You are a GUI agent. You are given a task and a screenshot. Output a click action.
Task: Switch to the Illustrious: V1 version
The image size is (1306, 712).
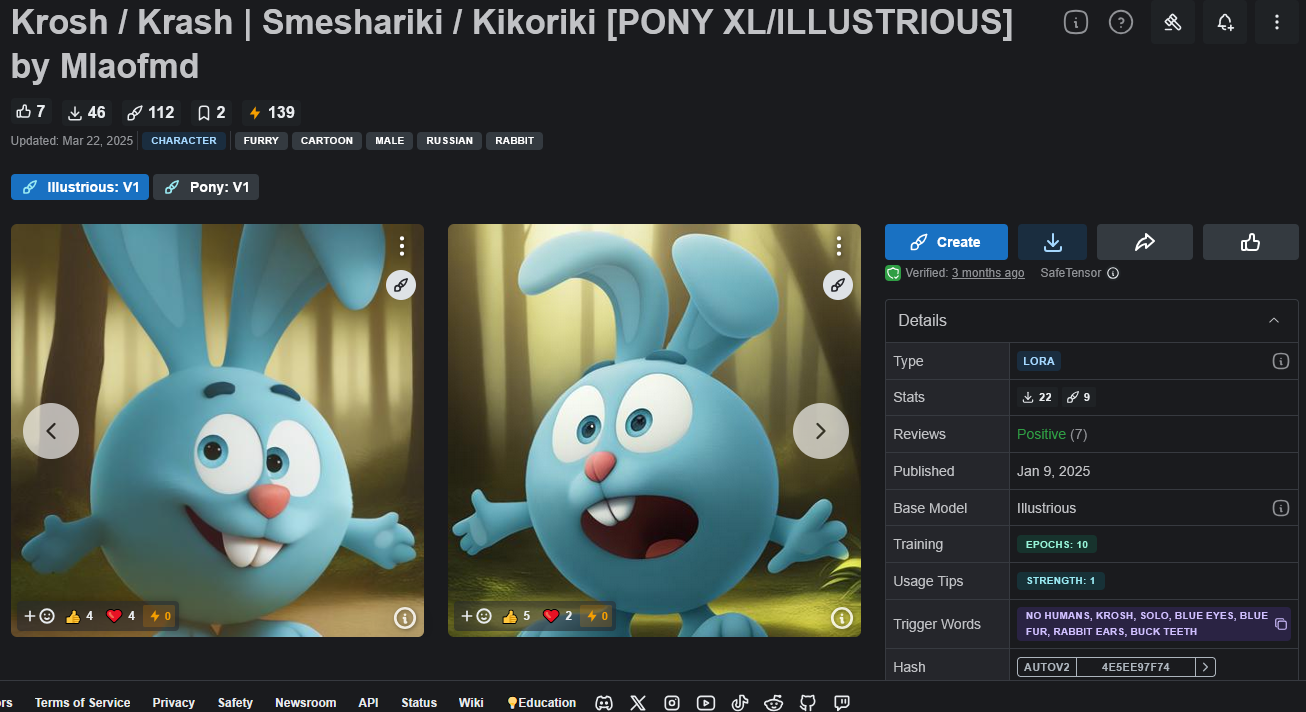tap(80, 187)
